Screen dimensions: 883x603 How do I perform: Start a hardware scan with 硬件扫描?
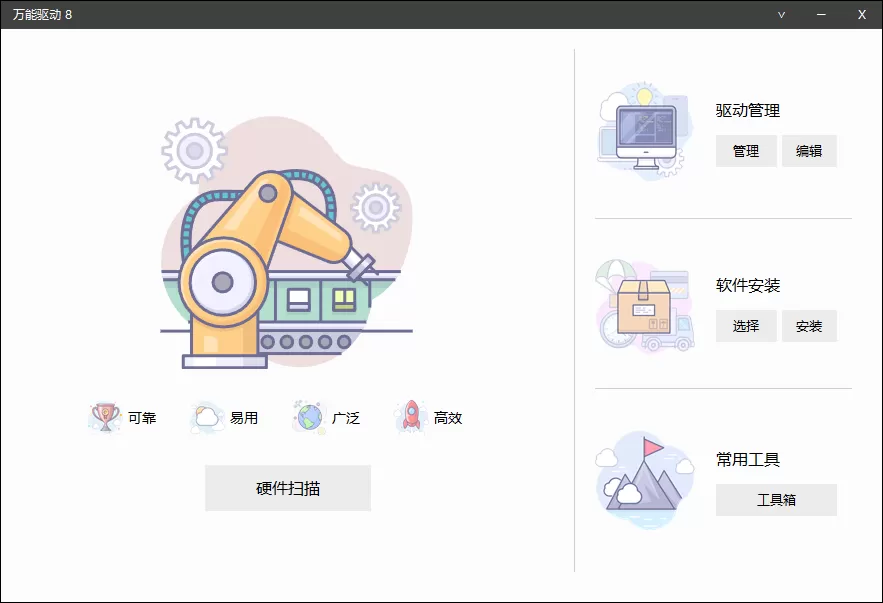[x=288, y=488]
